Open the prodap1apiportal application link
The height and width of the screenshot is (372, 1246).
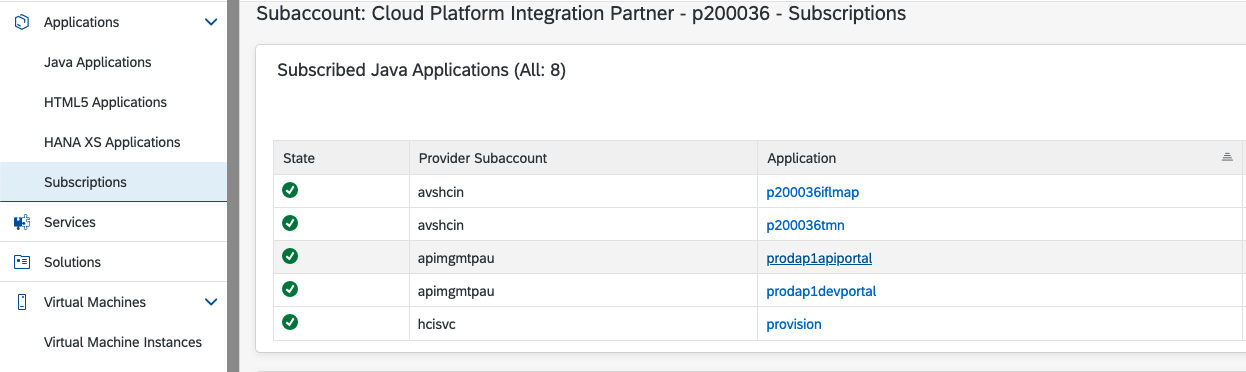(x=819, y=258)
